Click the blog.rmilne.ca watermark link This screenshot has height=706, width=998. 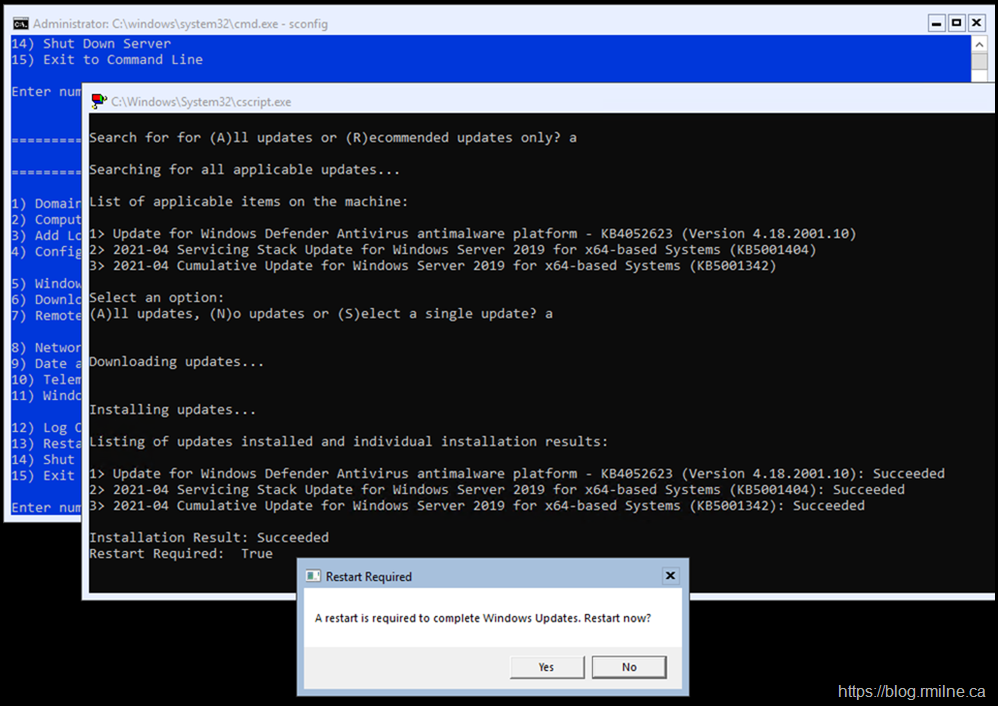[912, 691]
